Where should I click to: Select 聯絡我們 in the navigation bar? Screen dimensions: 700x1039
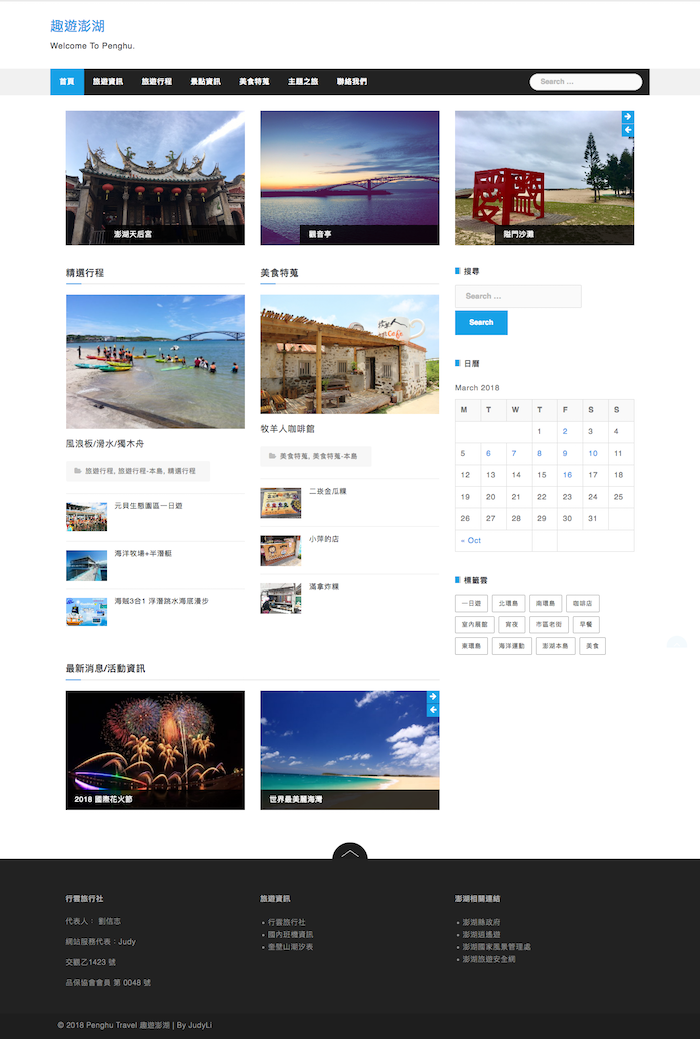(352, 82)
